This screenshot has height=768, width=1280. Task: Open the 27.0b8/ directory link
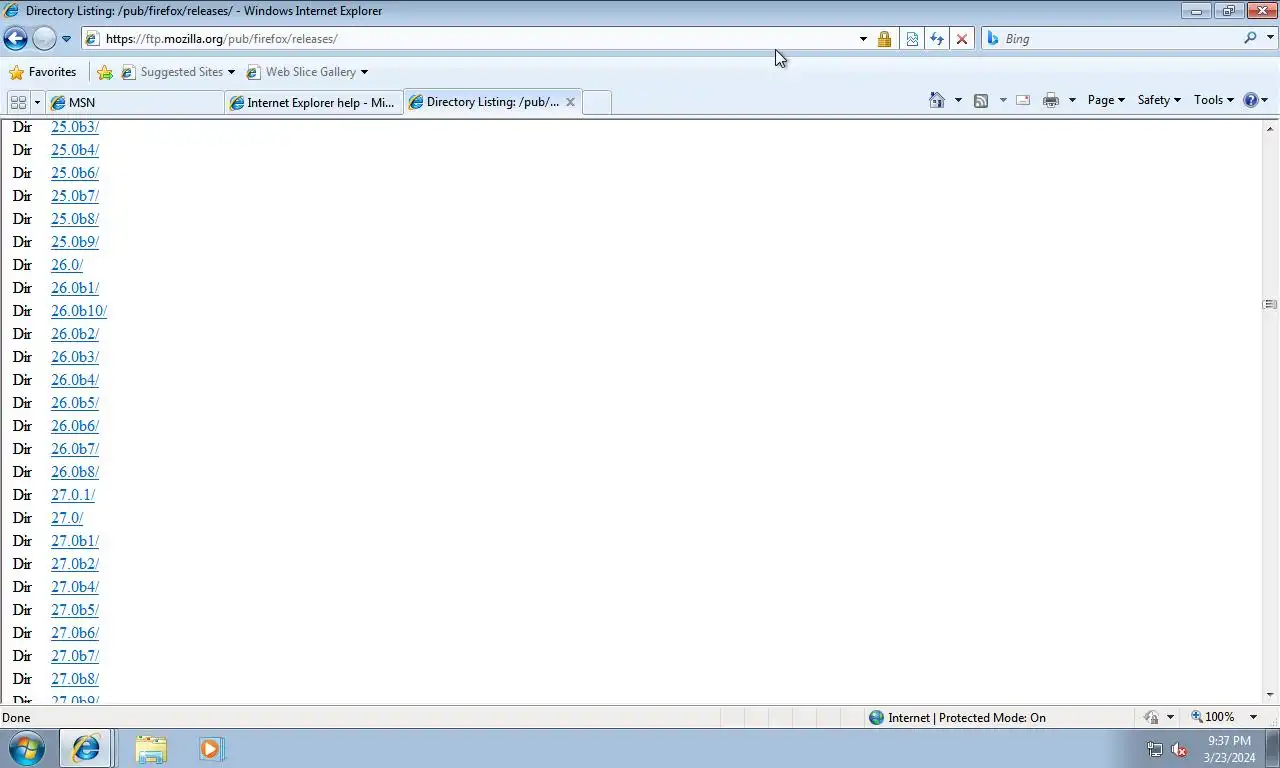tap(75, 679)
